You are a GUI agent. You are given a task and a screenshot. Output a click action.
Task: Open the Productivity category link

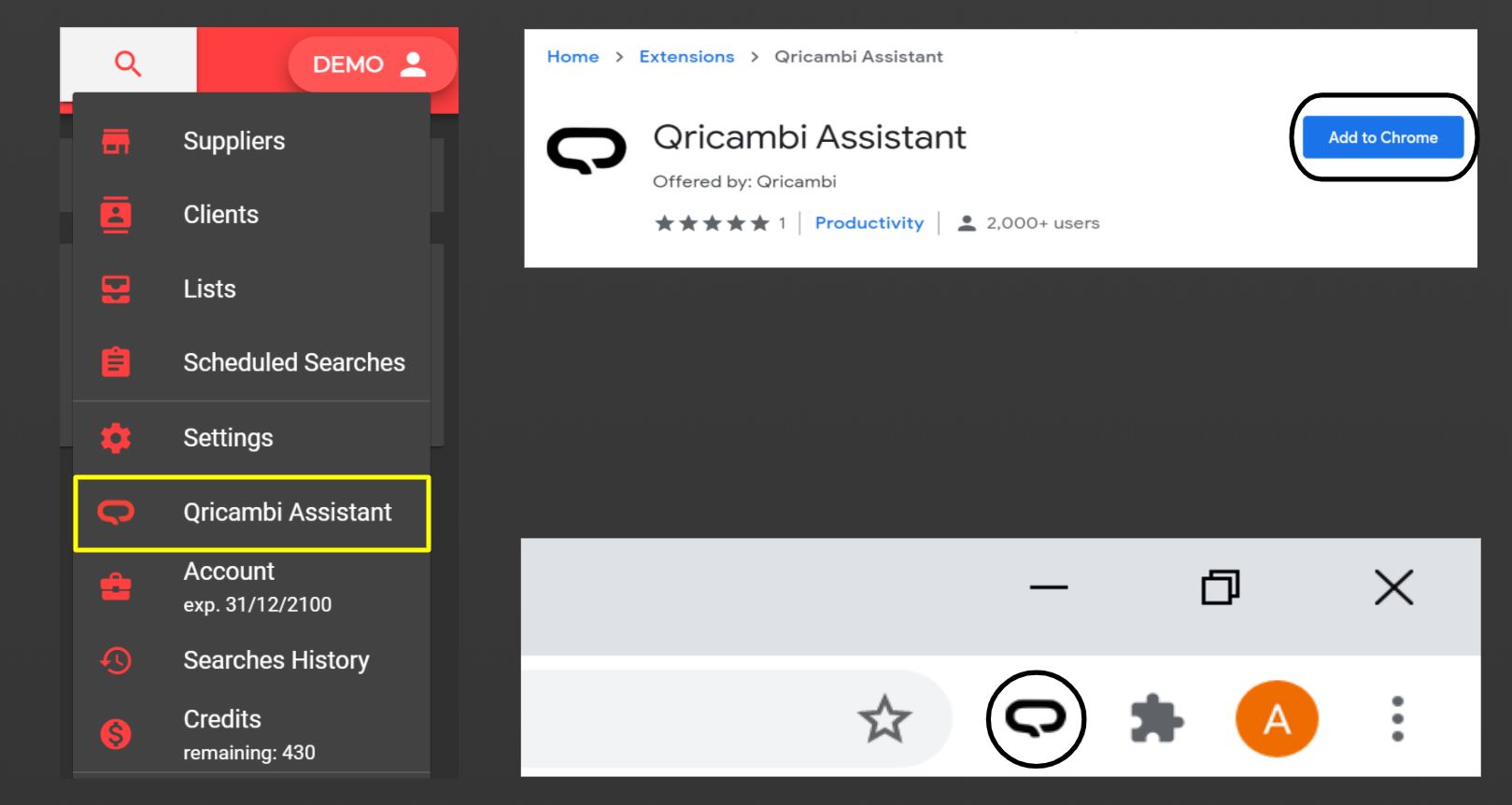(x=869, y=223)
